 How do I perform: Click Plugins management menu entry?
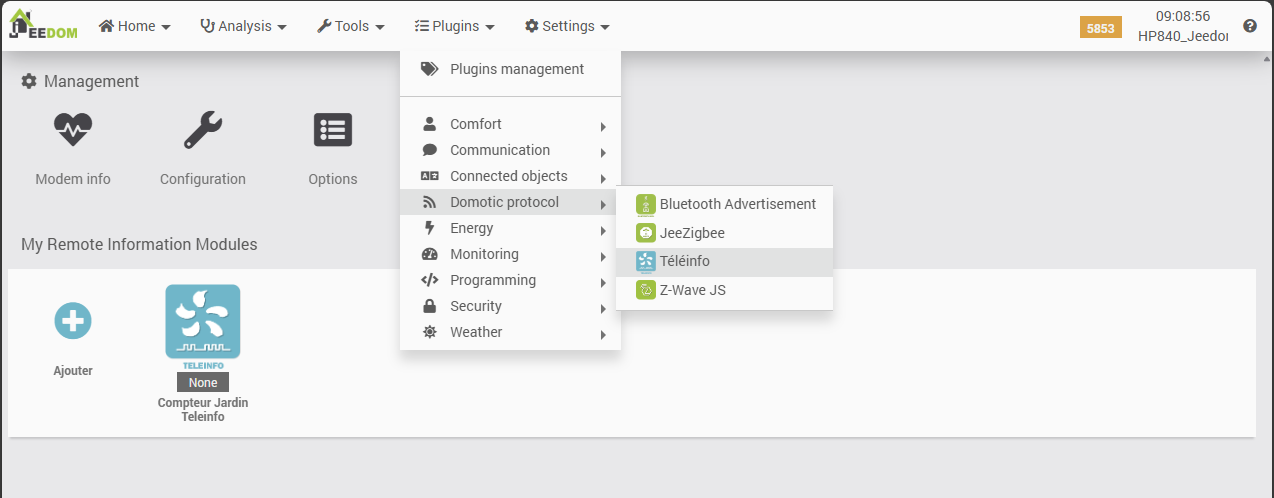(516, 69)
